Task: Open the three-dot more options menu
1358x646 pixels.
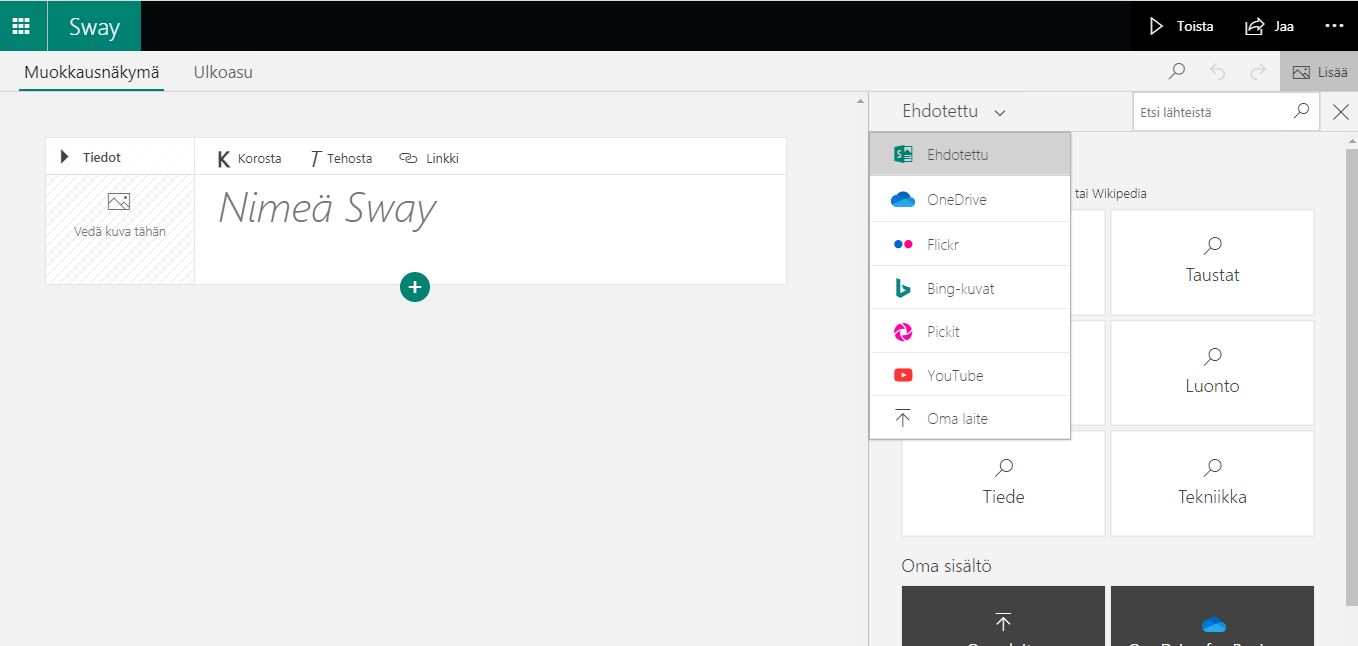Action: [x=1334, y=26]
